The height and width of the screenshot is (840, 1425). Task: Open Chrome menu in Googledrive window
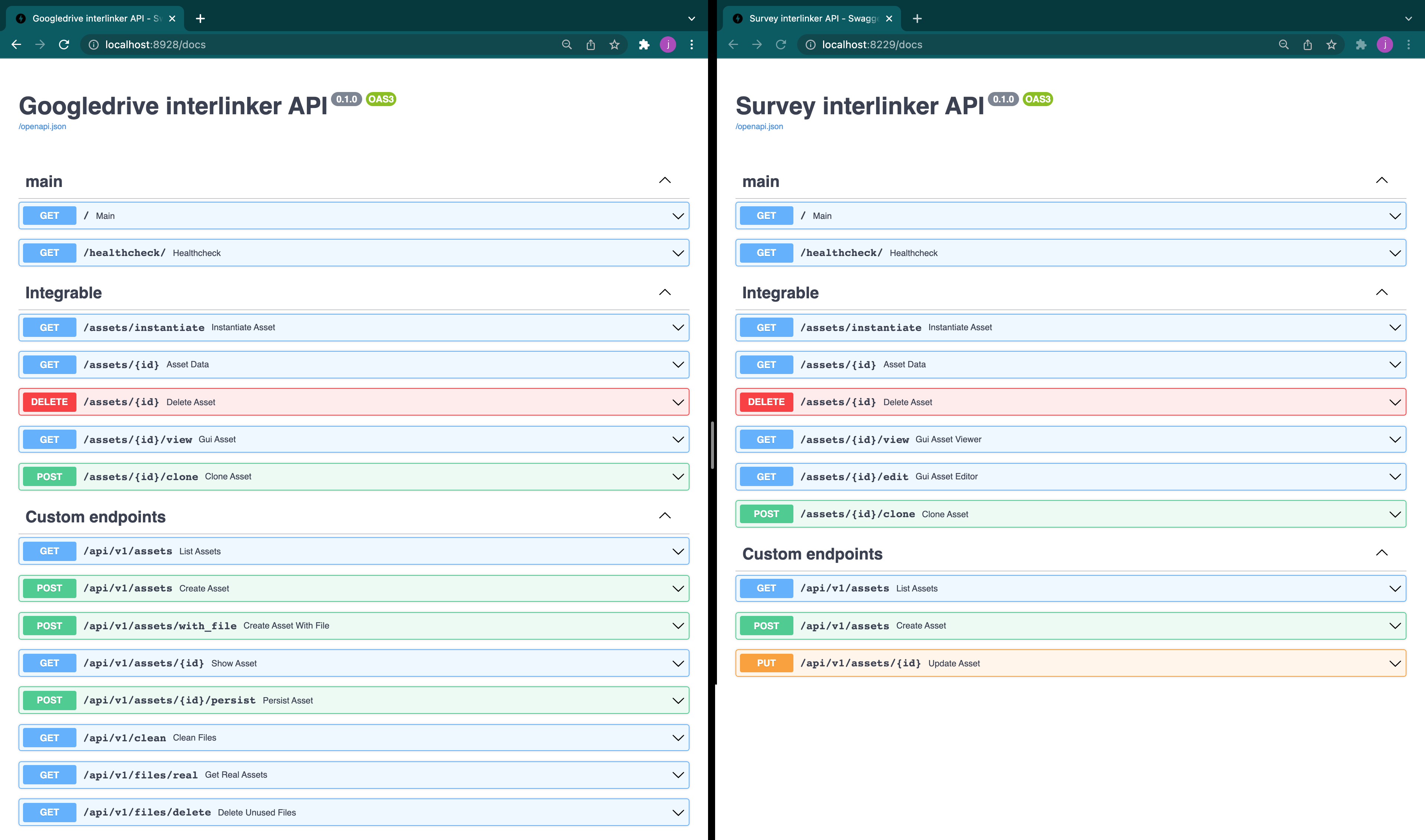(692, 45)
